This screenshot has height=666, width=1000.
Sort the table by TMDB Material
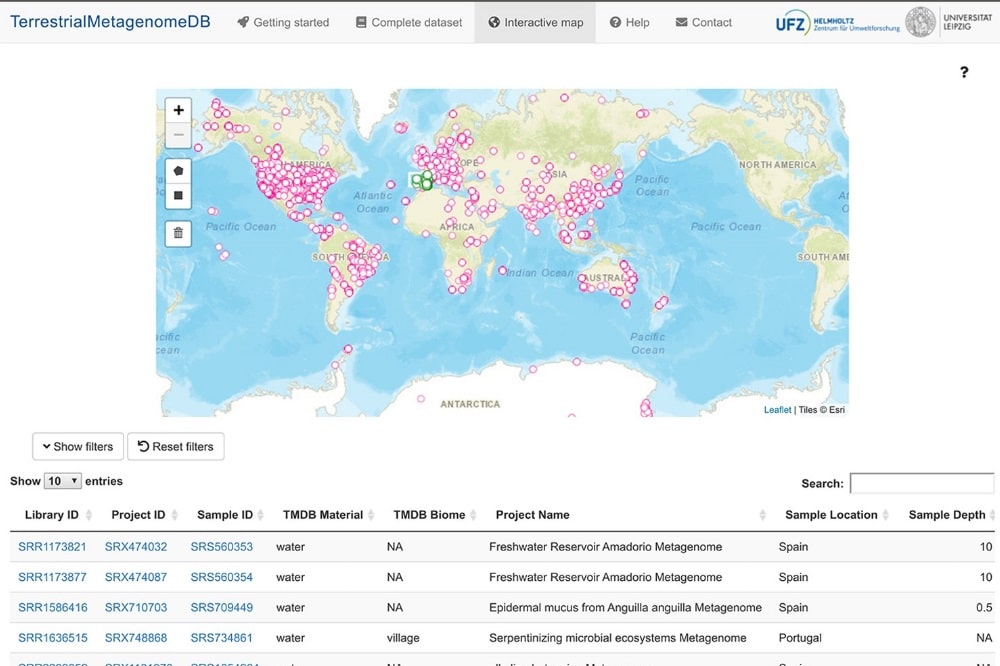[x=326, y=514]
